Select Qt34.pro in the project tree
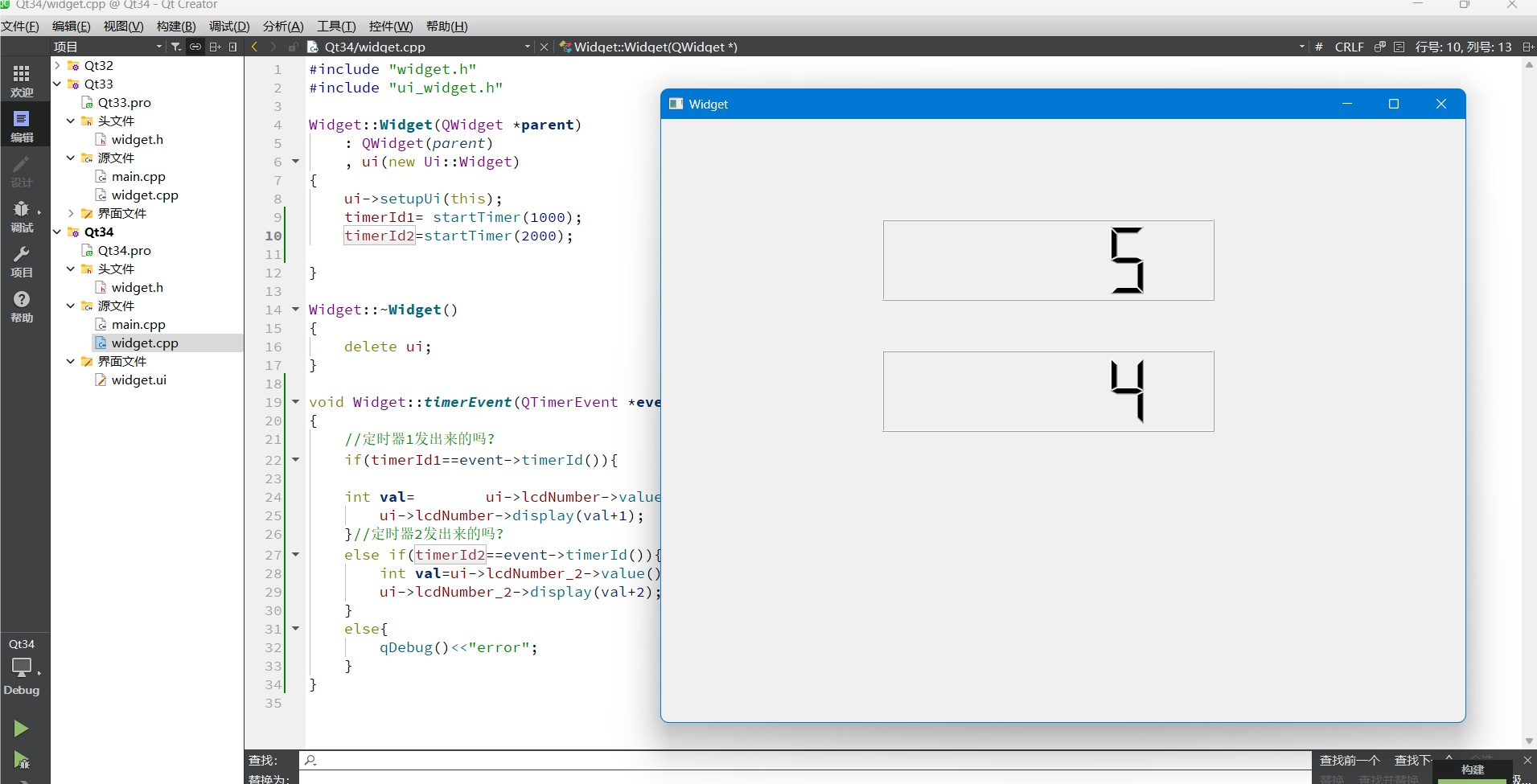Viewport: 1537px width, 784px height. 124,250
